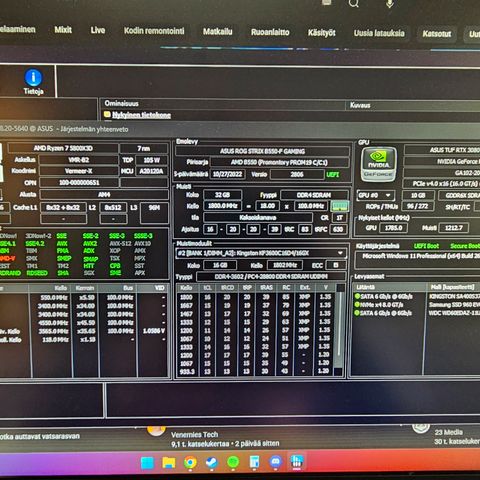Open Discord from the taskbar
Image resolution: width=480 pixels, height=480 pixels.
(x=276, y=462)
